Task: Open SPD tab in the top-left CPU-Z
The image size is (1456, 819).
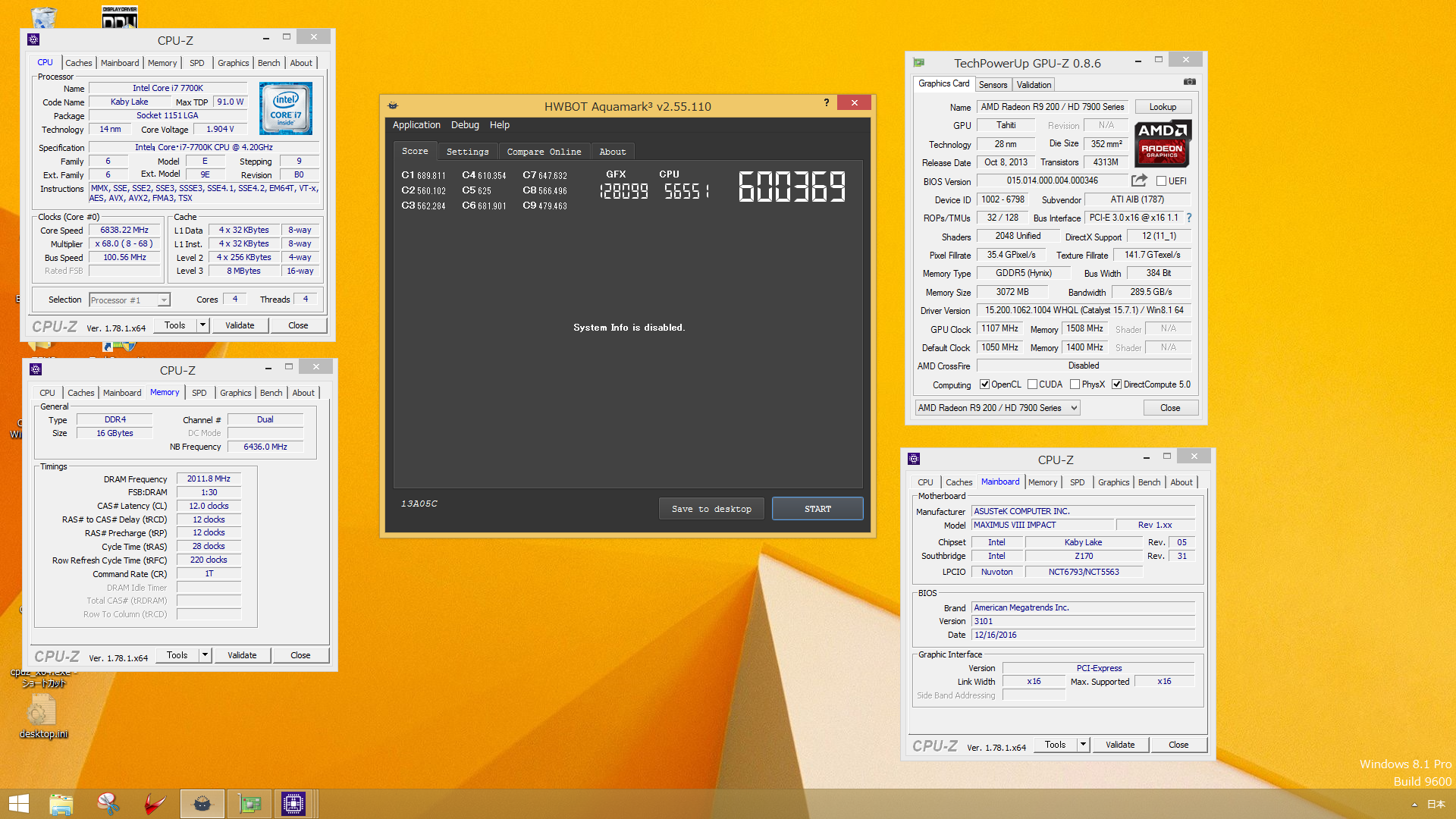Action: click(197, 63)
